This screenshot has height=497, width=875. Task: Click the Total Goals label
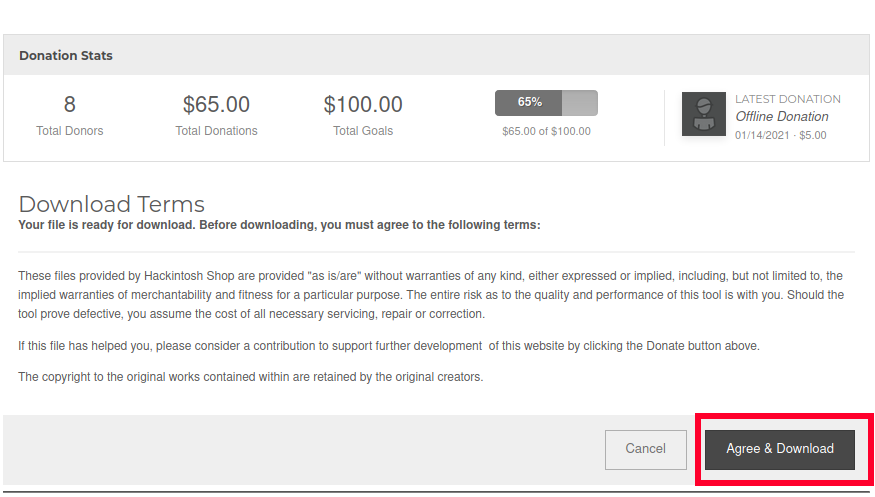point(363,131)
